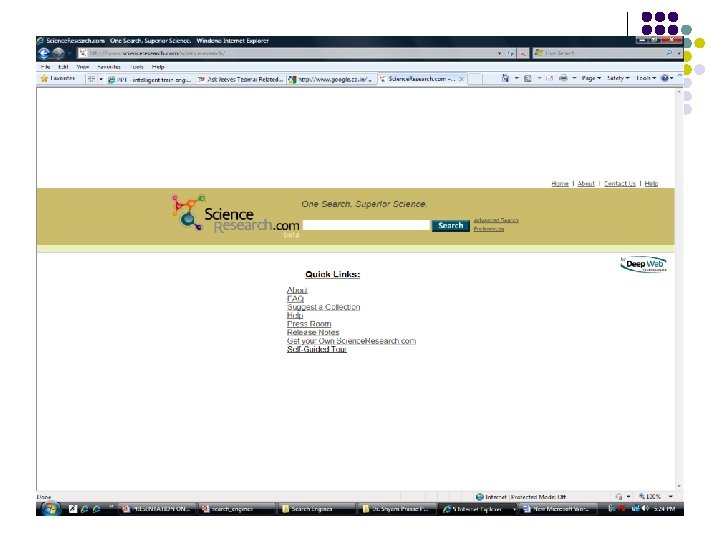This screenshot has width=720, height=540.
Task: Open a new blank tab
Action: point(475,79)
